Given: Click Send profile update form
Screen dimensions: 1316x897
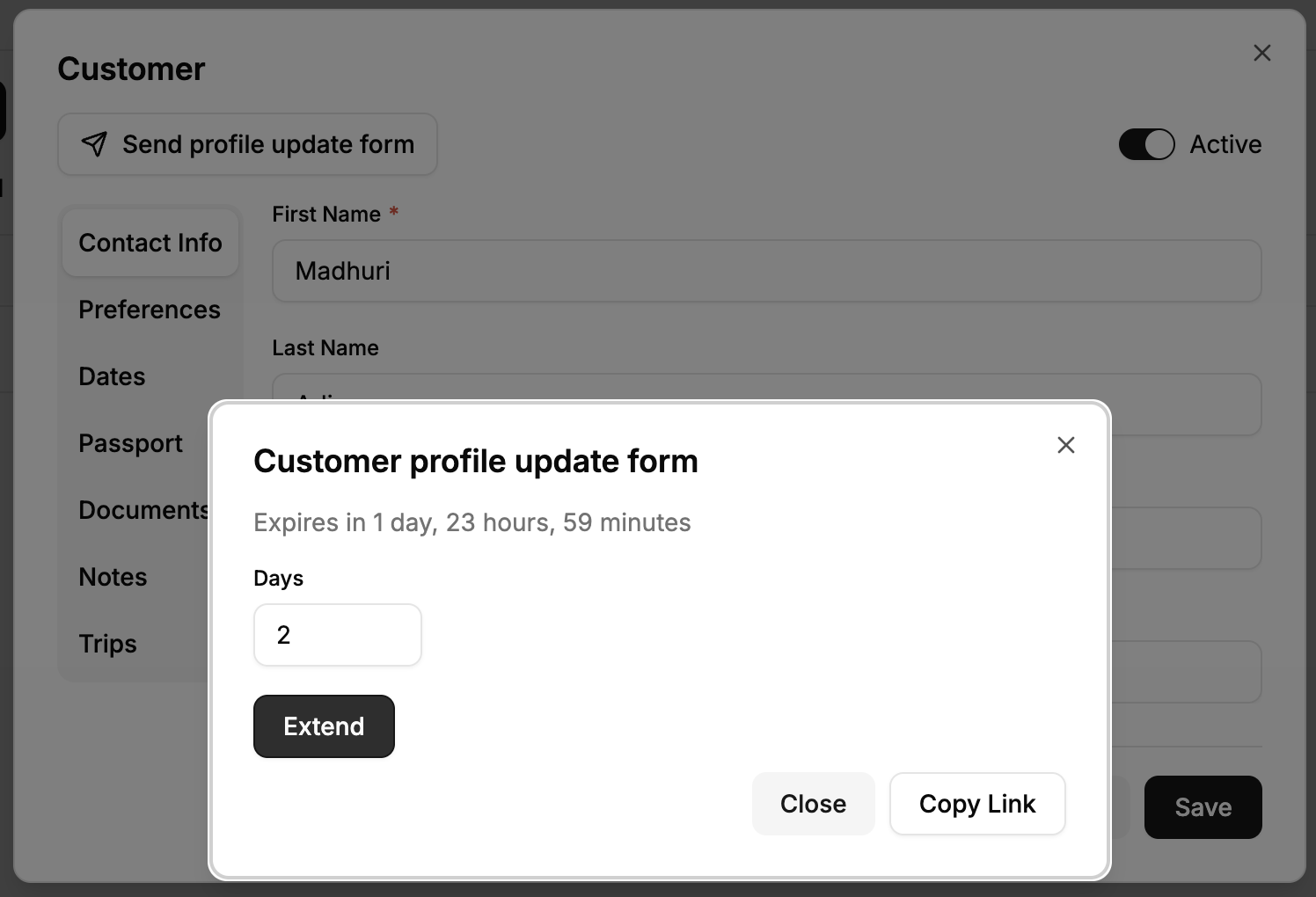Looking at the screenshot, I should pyautogui.click(x=247, y=144).
